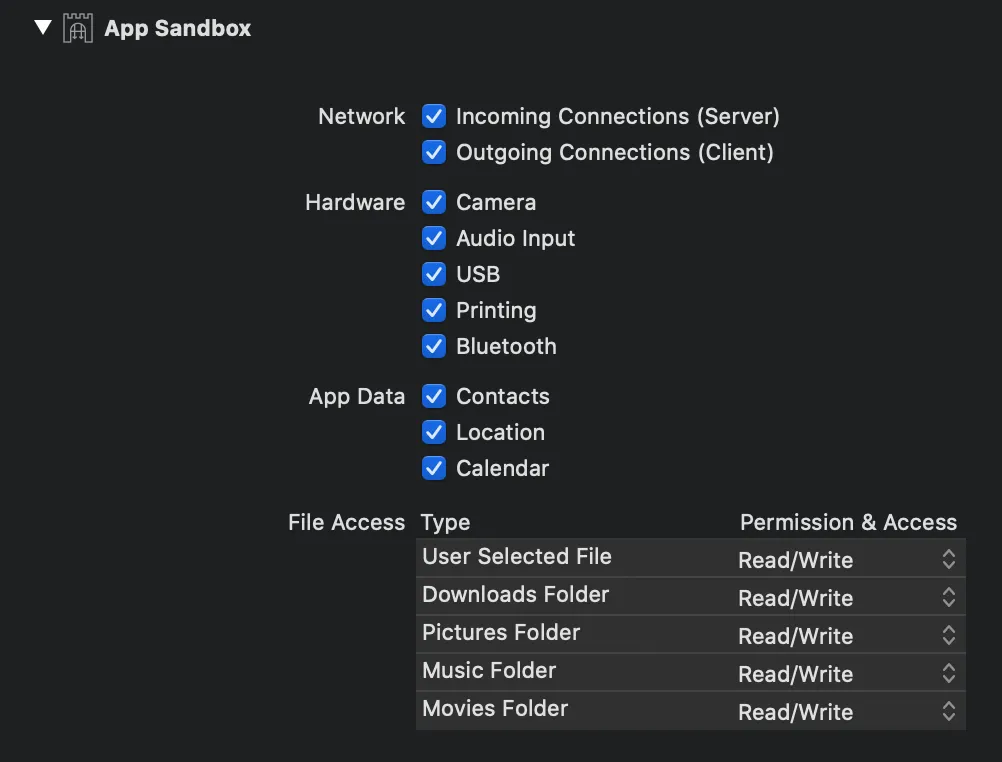This screenshot has width=1002, height=762.
Task: Uncheck Incoming Connections (Server)
Action: coord(434,116)
